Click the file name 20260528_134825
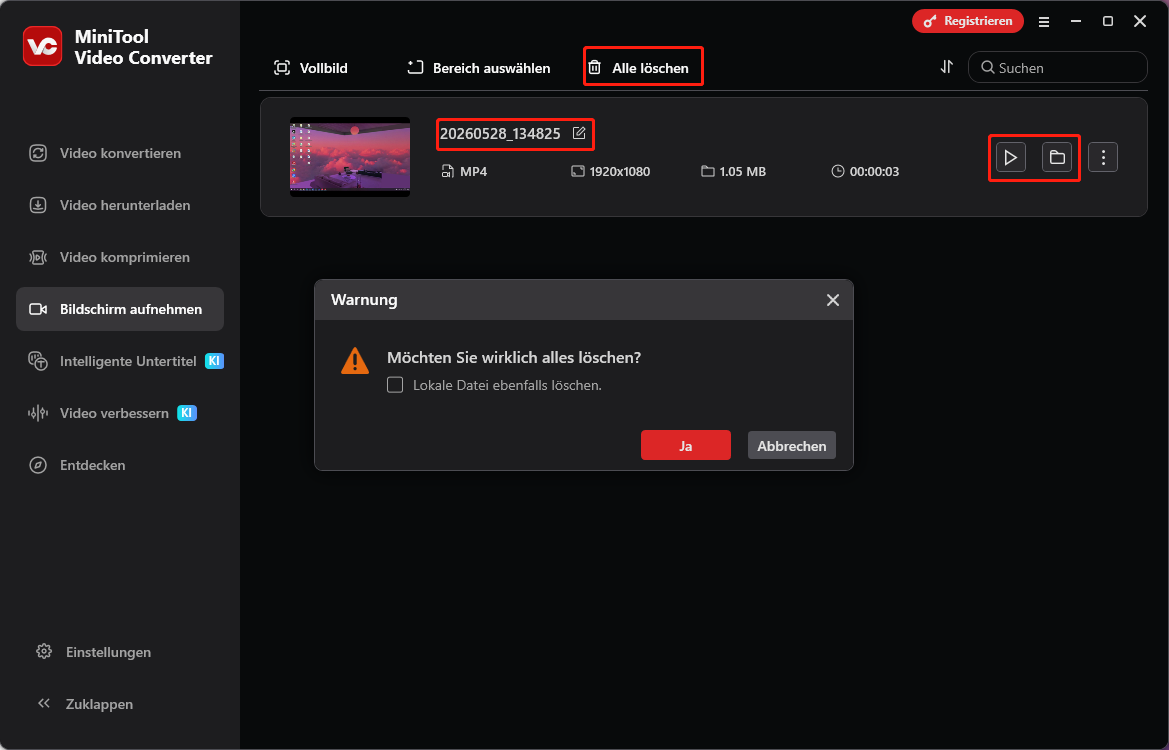Image resolution: width=1169 pixels, height=750 pixels. (x=500, y=133)
